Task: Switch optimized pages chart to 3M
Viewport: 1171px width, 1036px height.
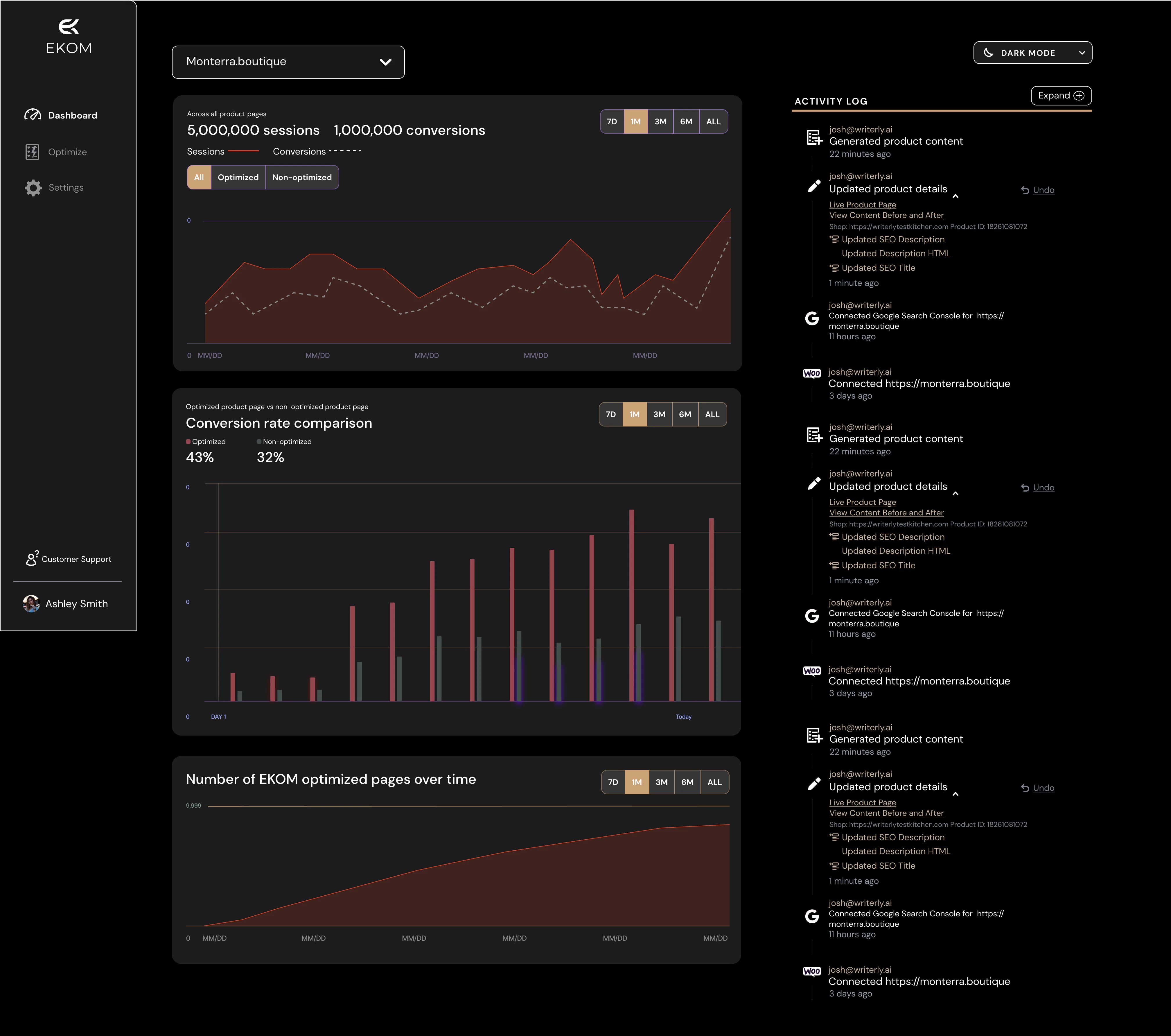Action: 662,782
